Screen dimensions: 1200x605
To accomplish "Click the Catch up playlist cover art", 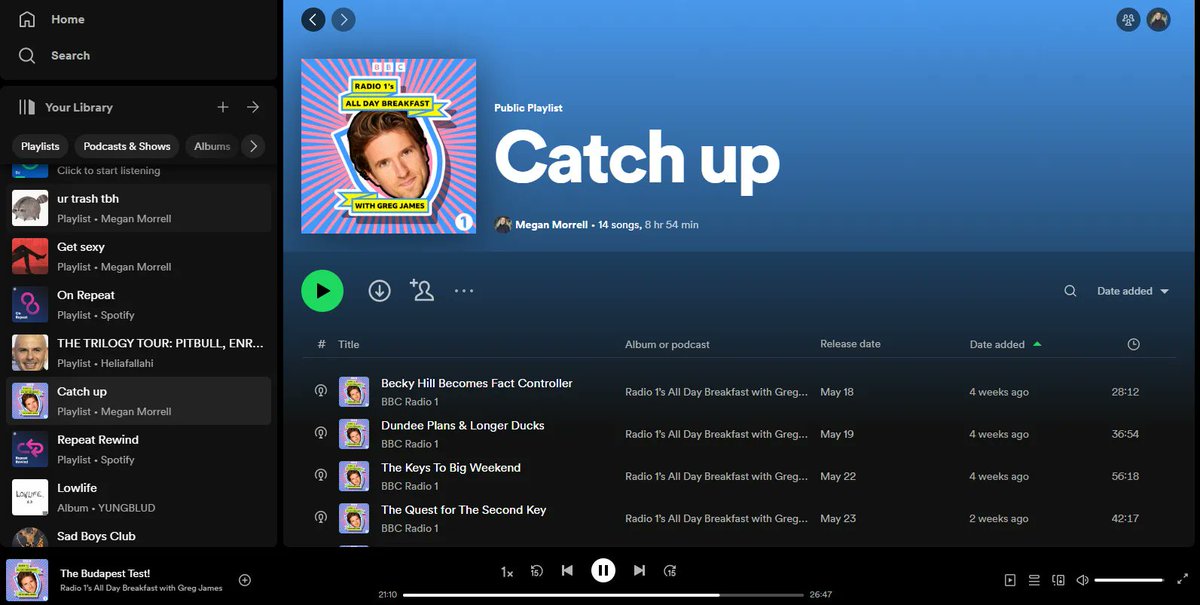I will coord(389,146).
